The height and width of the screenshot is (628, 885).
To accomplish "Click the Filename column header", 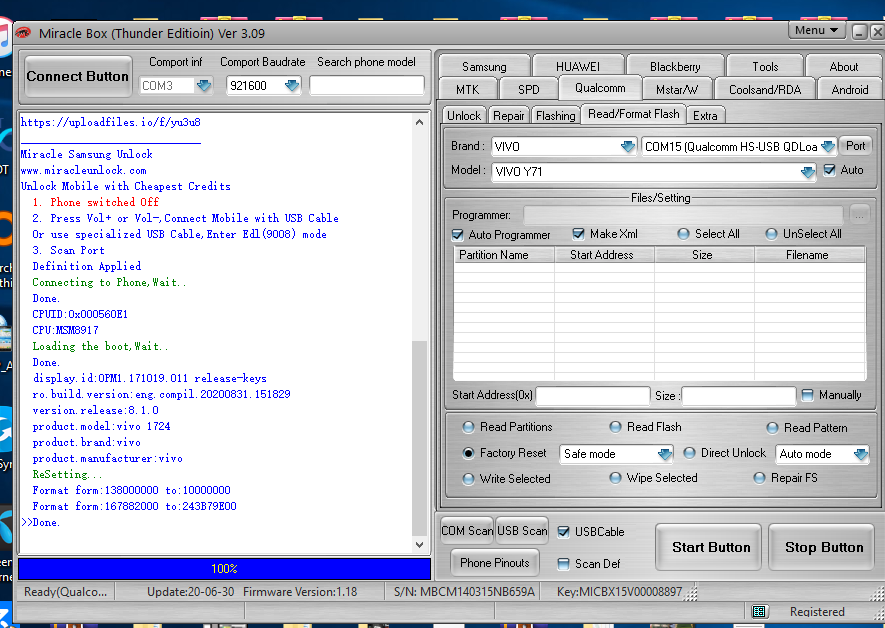I will click(808, 255).
